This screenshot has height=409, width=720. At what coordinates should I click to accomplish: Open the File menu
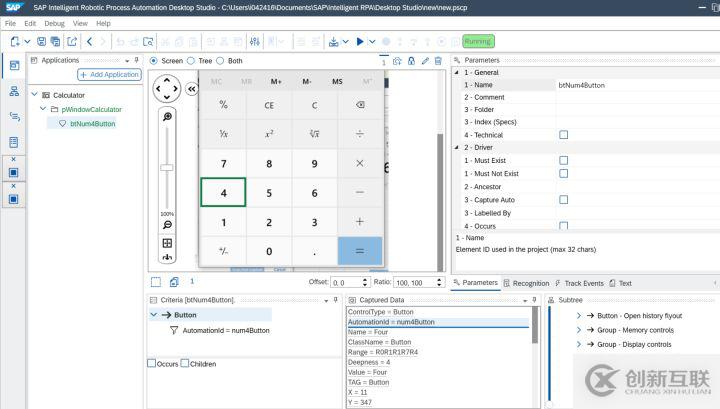[x=10, y=23]
